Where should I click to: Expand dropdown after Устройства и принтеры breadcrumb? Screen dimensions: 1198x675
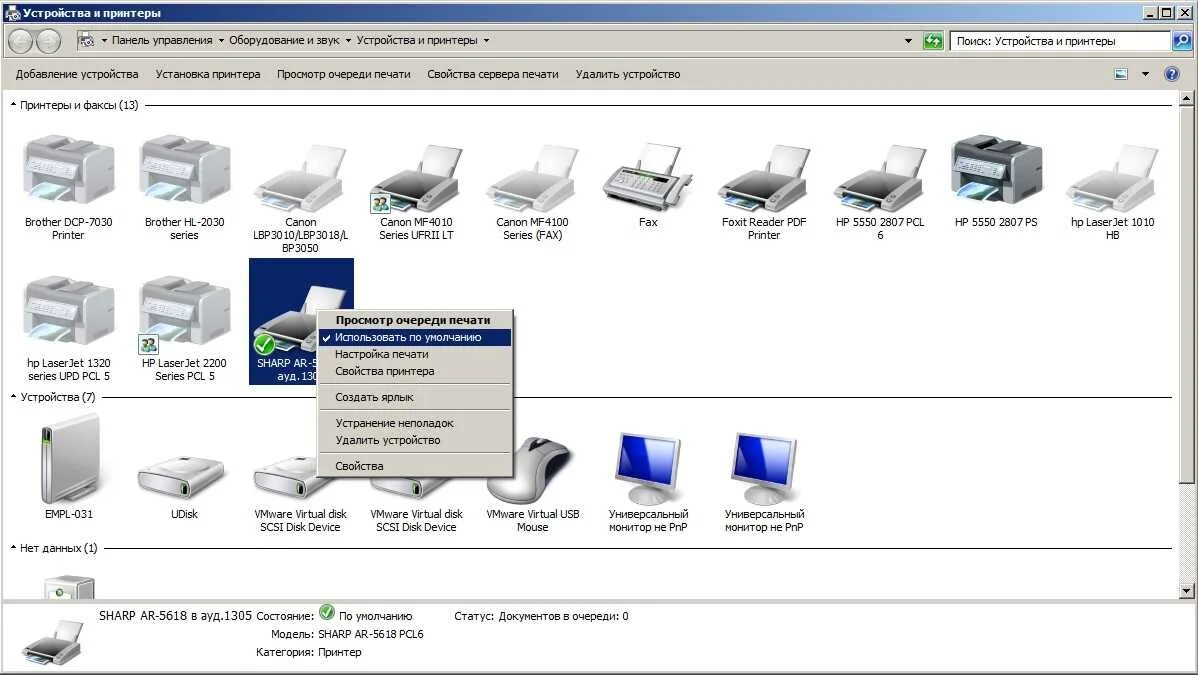(486, 41)
